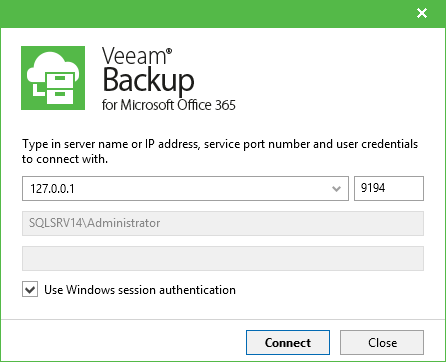The height and width of the screenshot is (362, 446).
Task: Click the SQLSRV14\Administrator username field
Action: [x=223, y=223]
